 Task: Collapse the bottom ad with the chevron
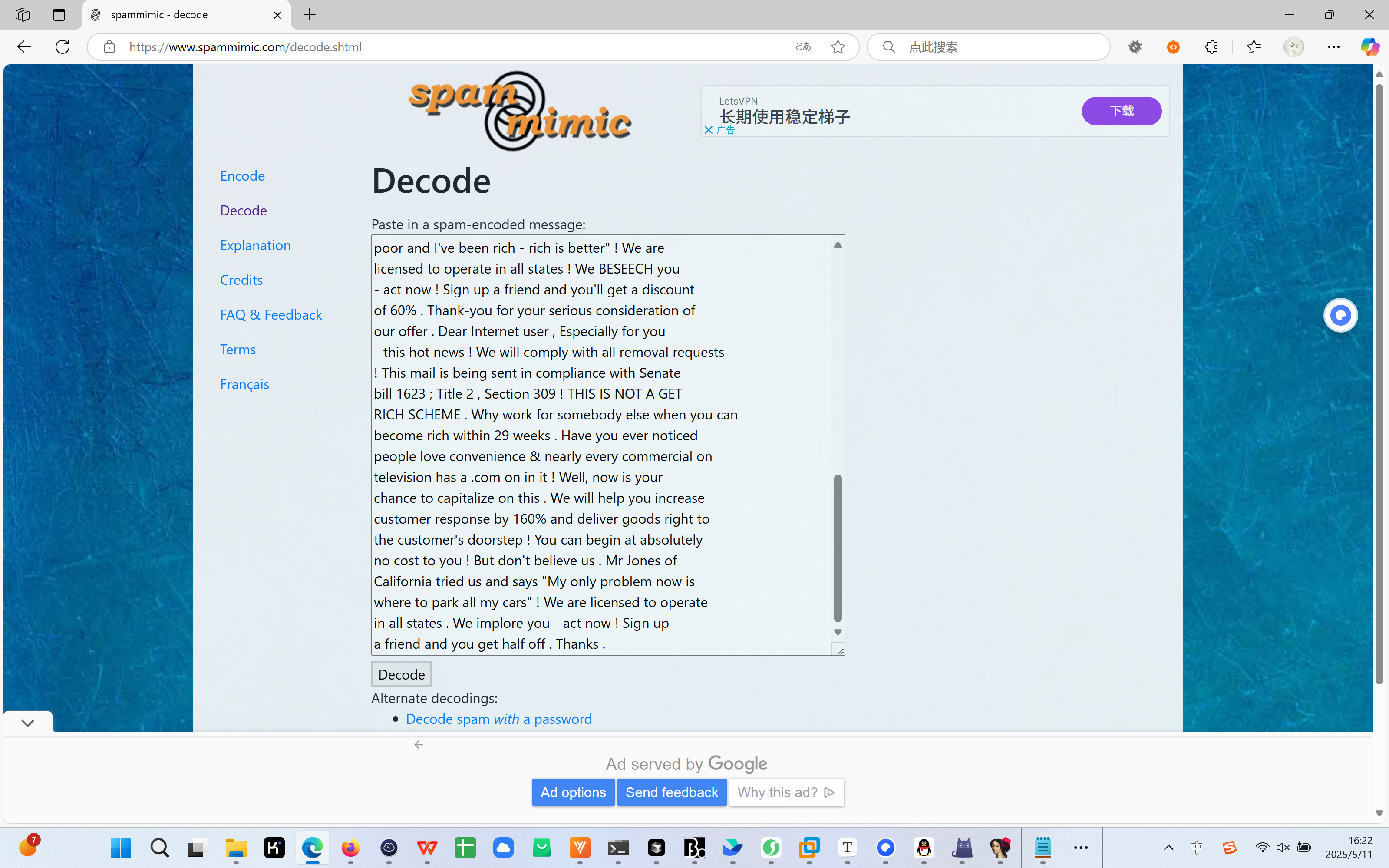pos(27,723)
